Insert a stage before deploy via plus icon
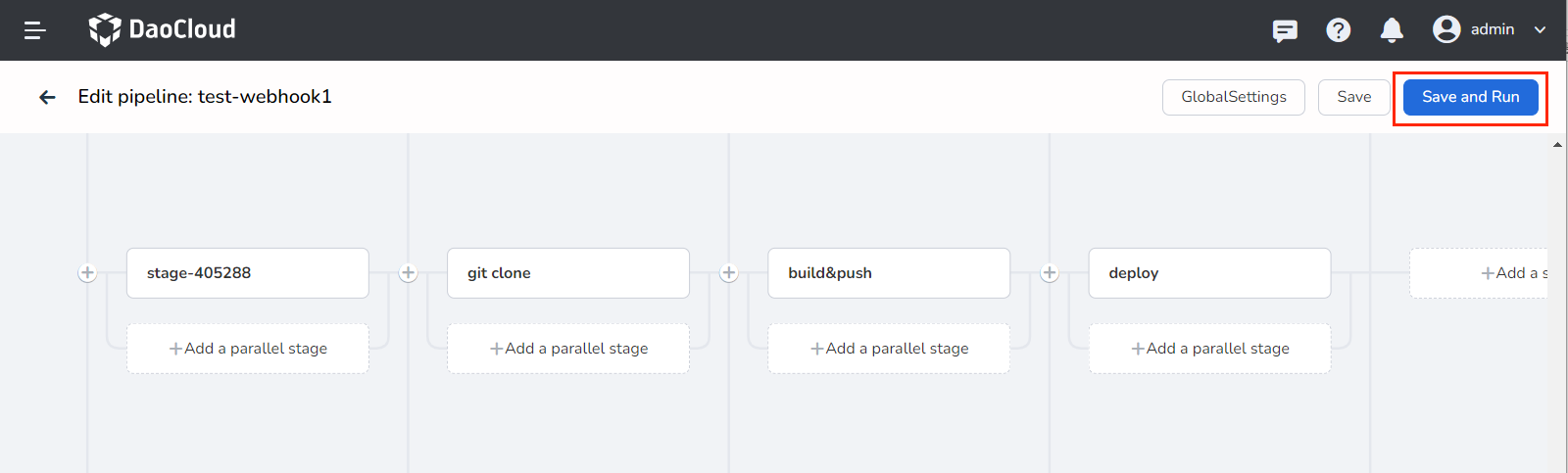Image resolution: width=1568 pixels, height=473 pixels. 1050,273
